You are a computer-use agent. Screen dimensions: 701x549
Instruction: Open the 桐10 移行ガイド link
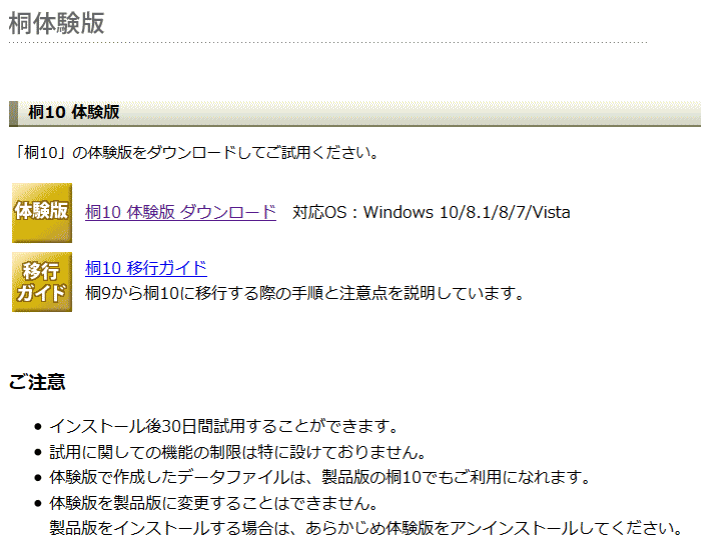(x=146, y=268)
